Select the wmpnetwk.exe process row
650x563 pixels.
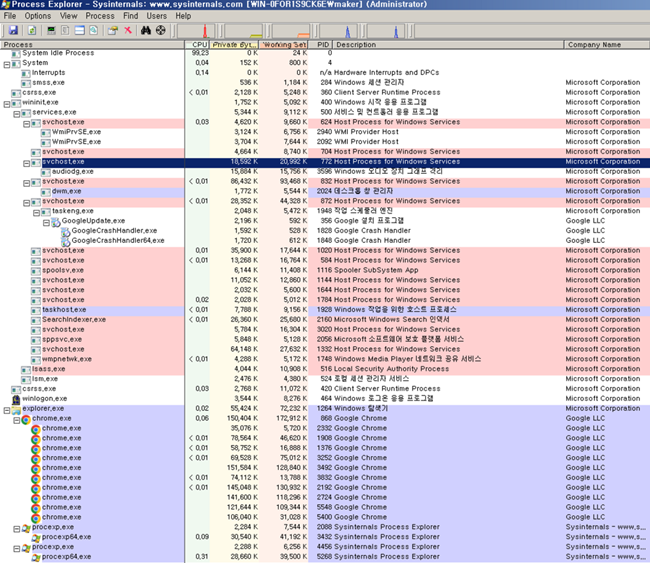click(x=325, y=359)
